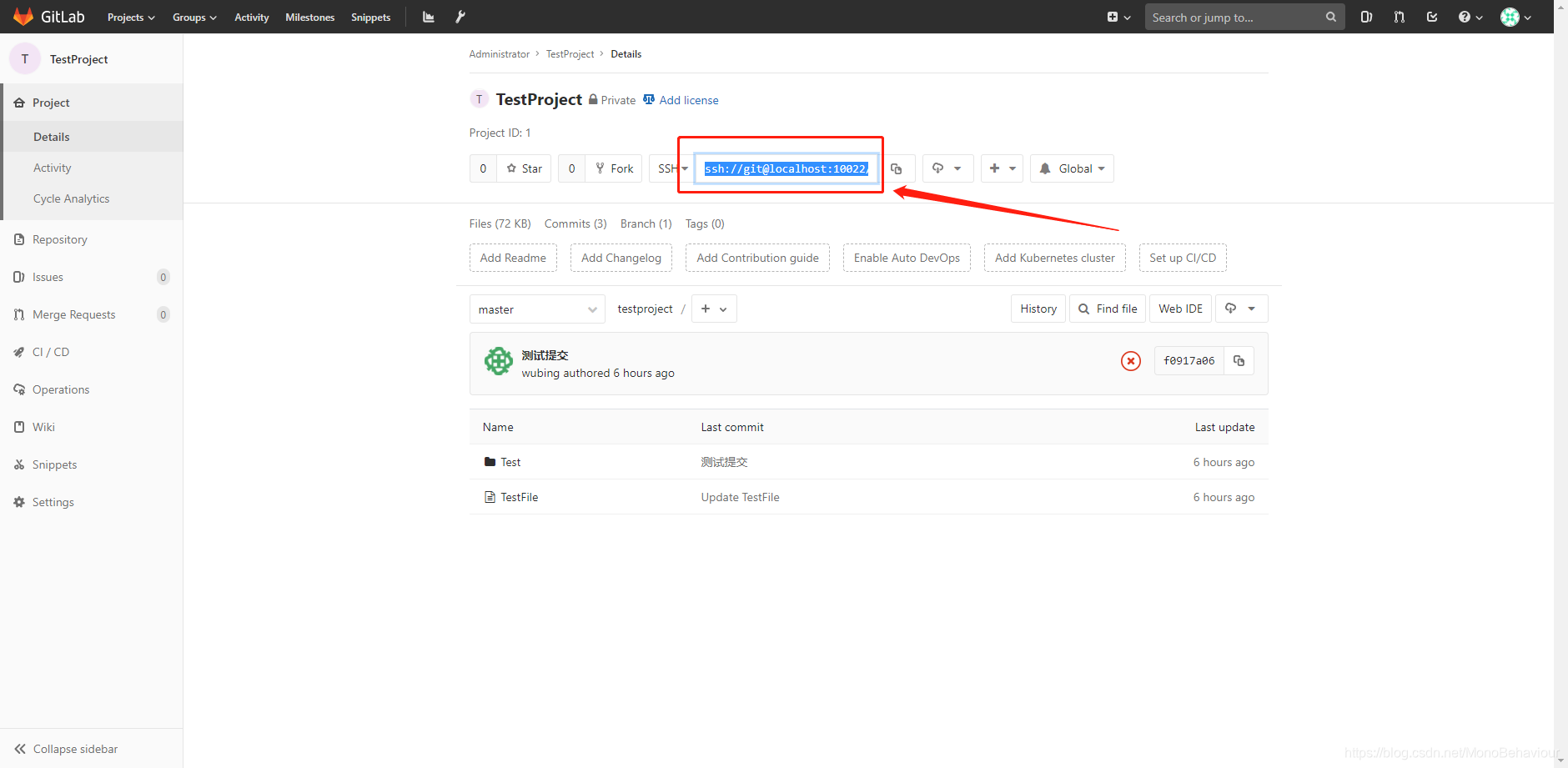Viewport: 1568px width, 768px height.
Task: Open the new item plus menu in navbar
Action: pyautogui.click(x=1118, y=17)
